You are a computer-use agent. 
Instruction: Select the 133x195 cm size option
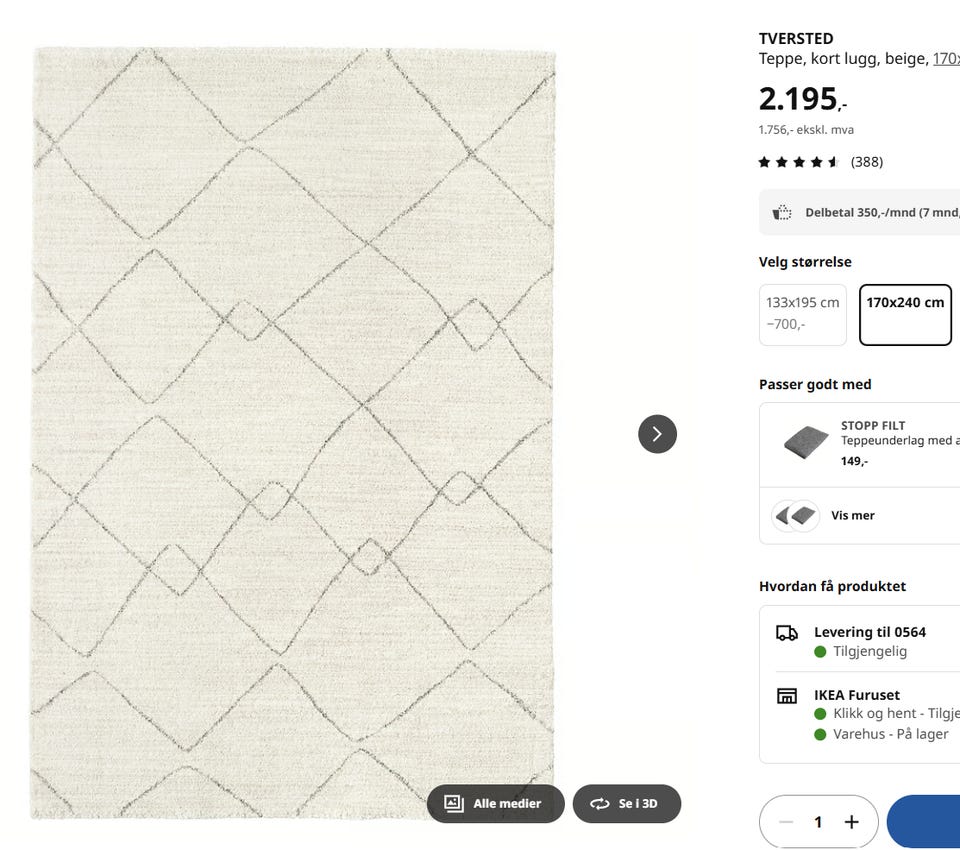[x=803, y=315]
